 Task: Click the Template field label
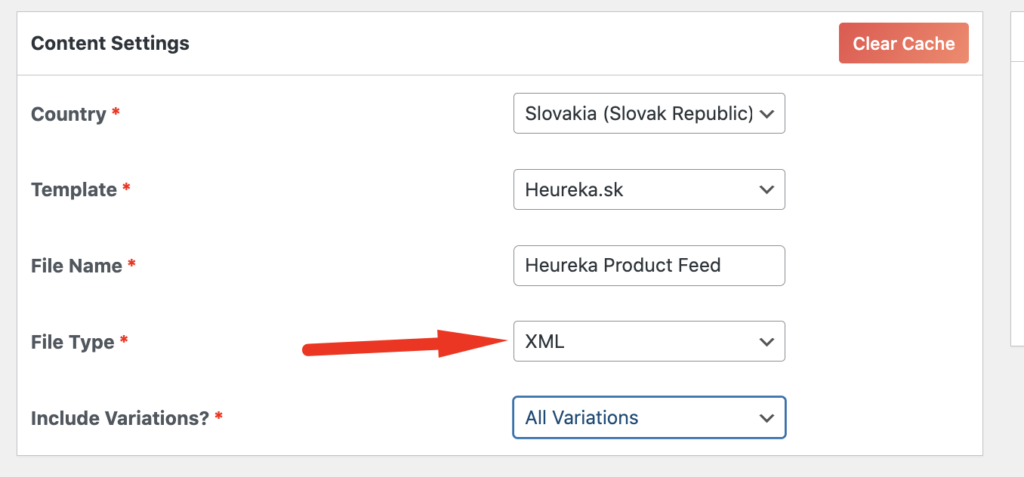[x=74, y=190]
